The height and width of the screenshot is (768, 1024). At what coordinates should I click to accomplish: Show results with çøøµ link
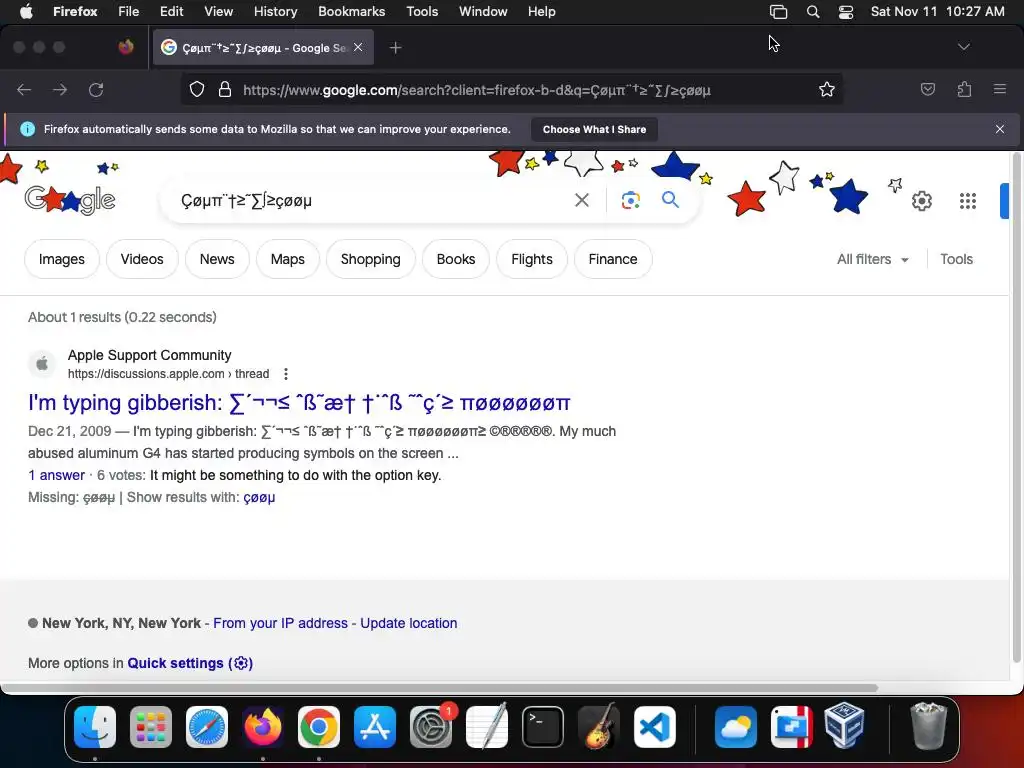[x=259, y=498]
